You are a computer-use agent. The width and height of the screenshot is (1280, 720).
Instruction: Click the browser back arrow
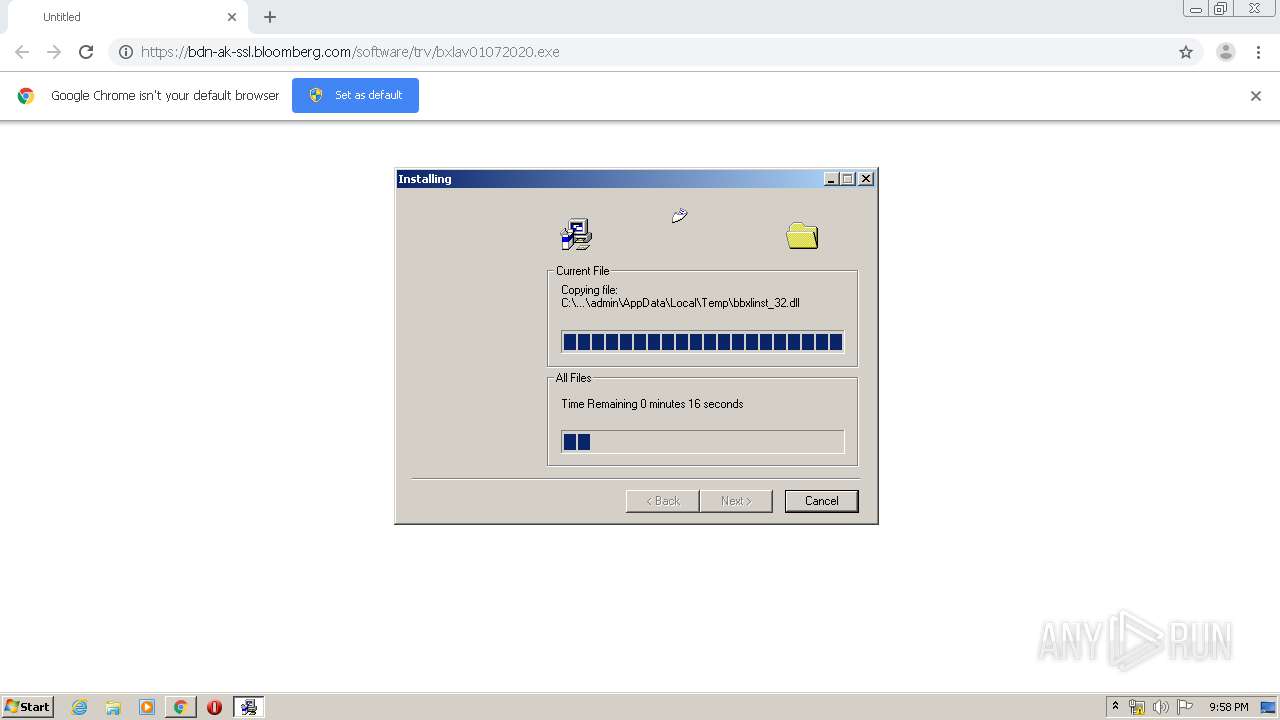(22, 52)
